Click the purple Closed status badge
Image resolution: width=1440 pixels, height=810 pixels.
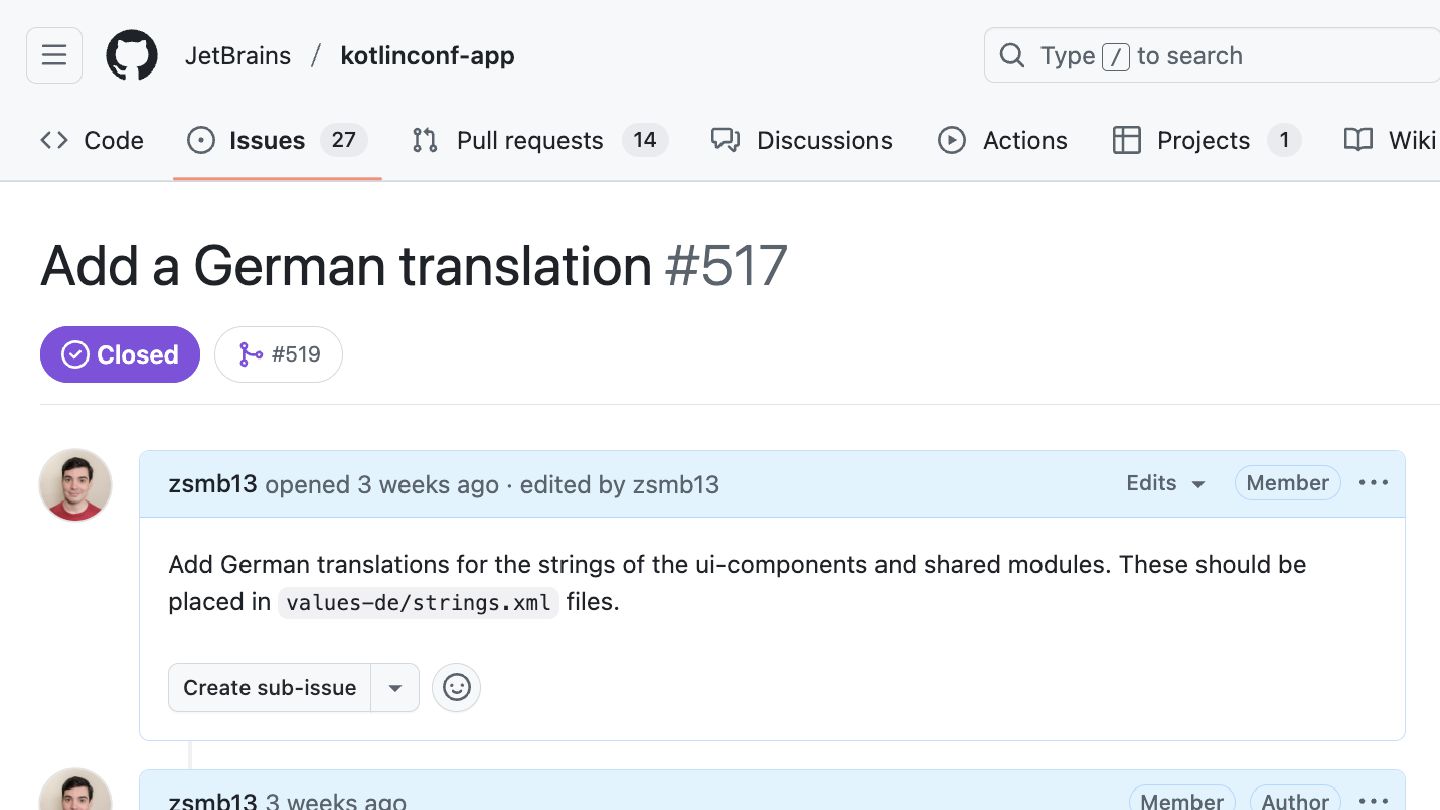point(120,354)
